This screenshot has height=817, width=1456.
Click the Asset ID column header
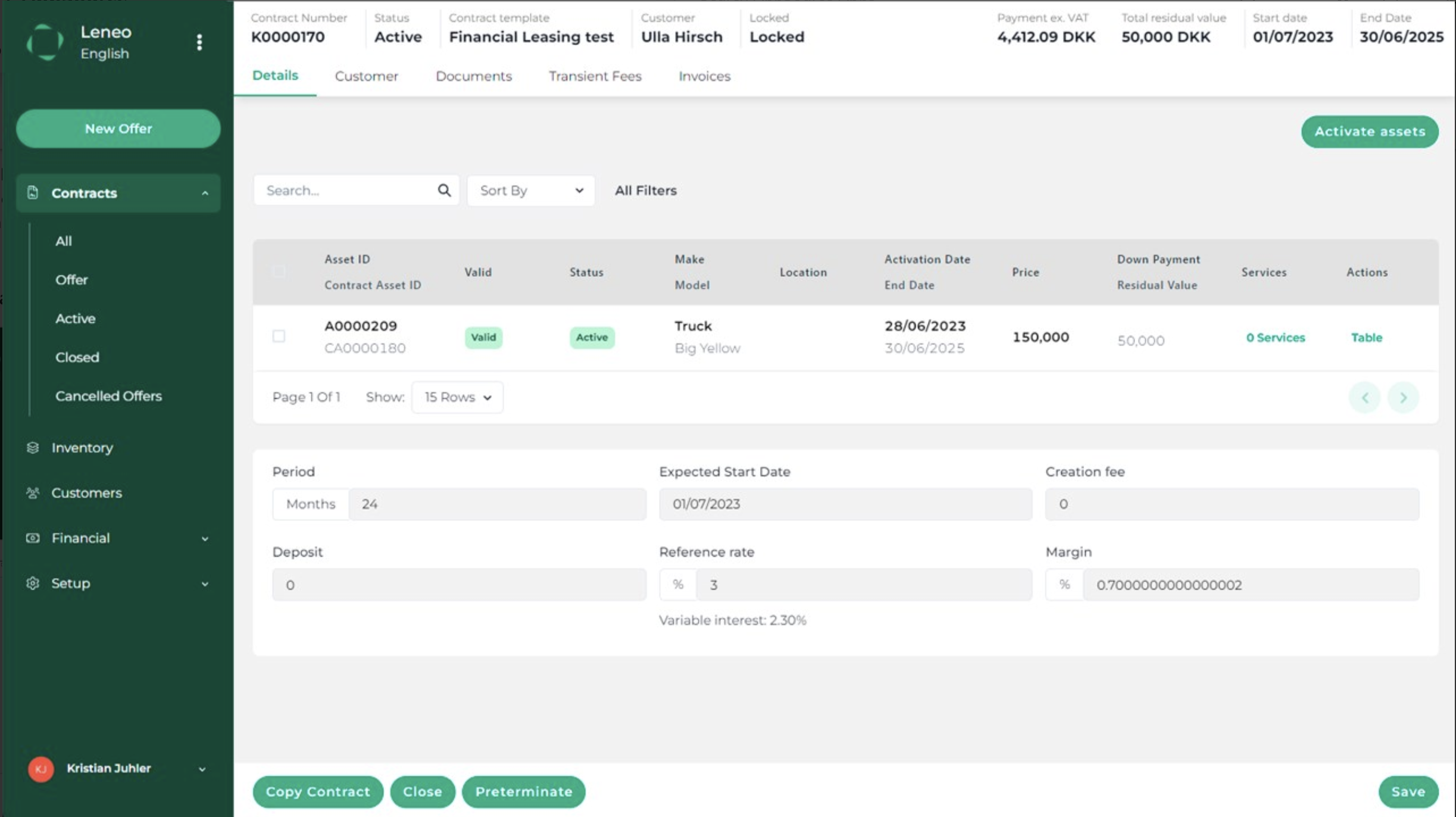point(347,260)
